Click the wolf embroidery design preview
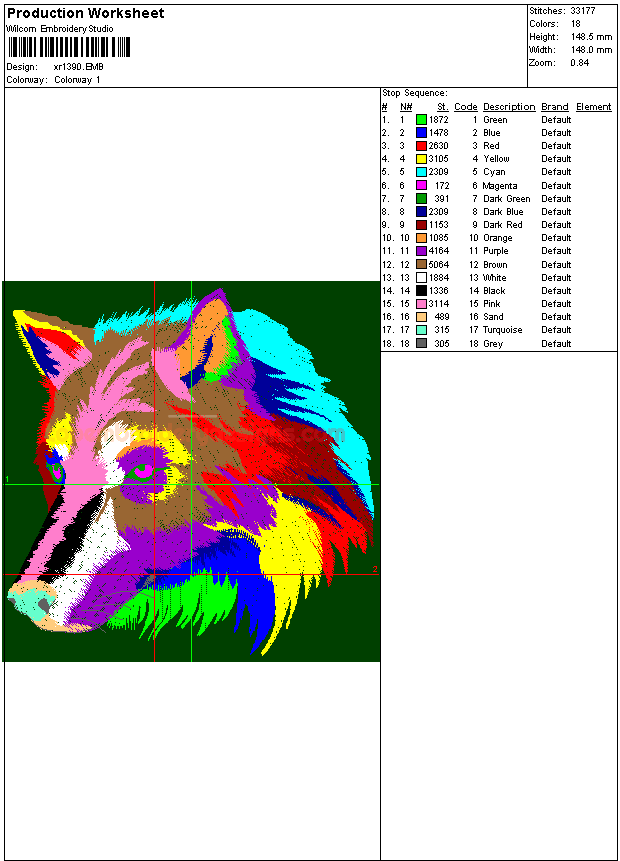Image resolution: width=620 pixels, height=861 pixels. (191, 471)
